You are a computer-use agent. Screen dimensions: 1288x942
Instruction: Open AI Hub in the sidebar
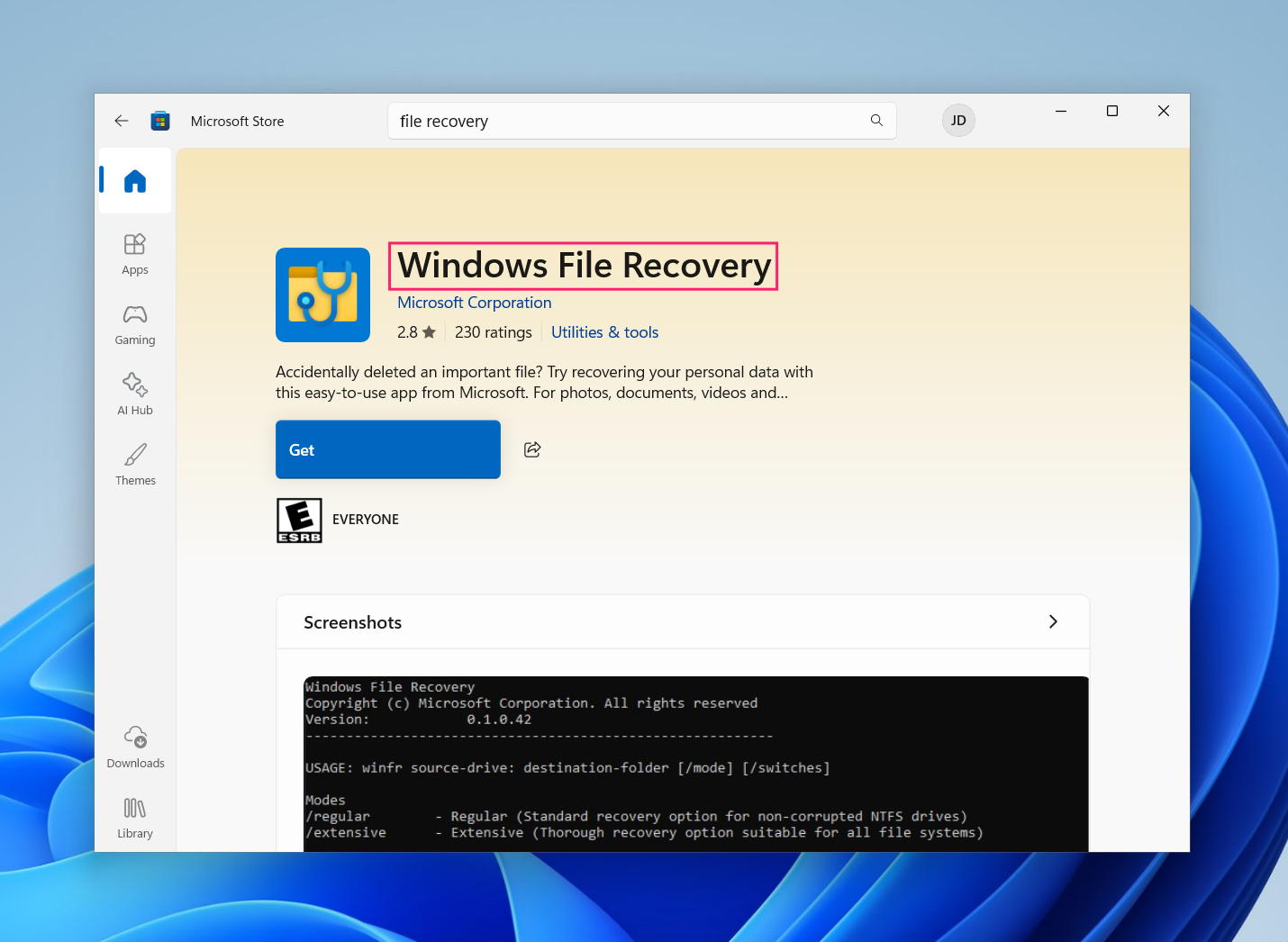(x=135, y=394)
